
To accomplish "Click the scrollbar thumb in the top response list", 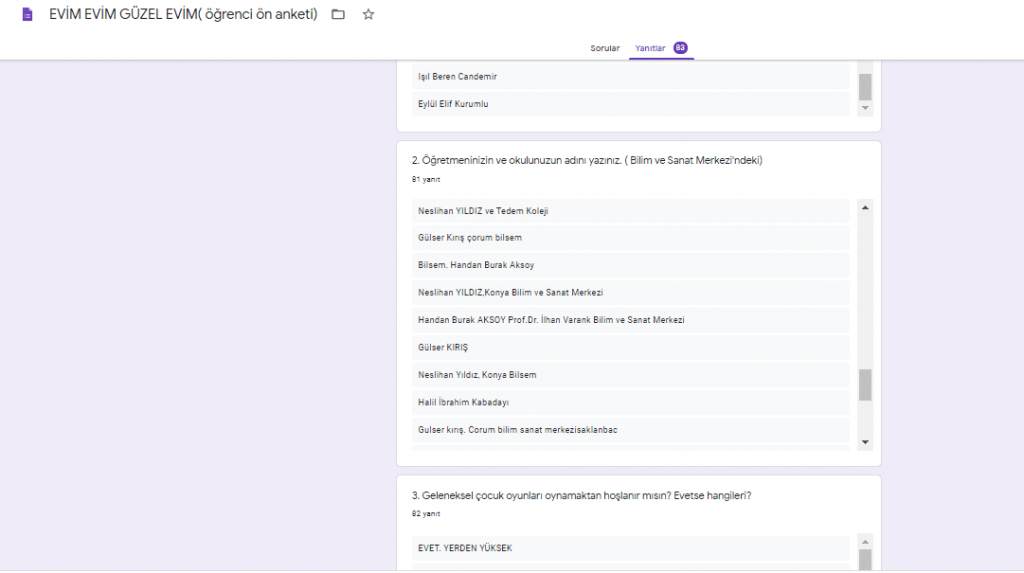I will [865, 86].
